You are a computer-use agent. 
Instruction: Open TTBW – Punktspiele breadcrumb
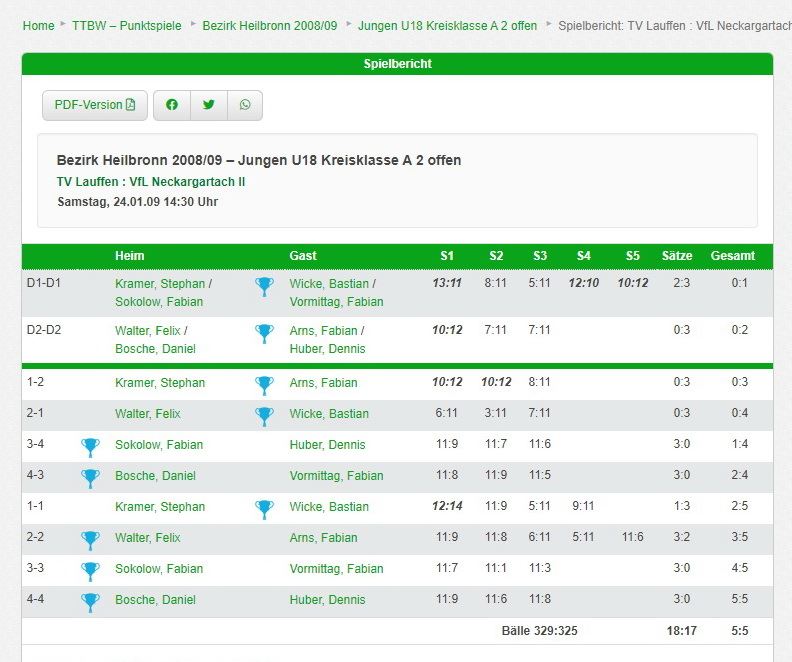(x=127, y=26)
